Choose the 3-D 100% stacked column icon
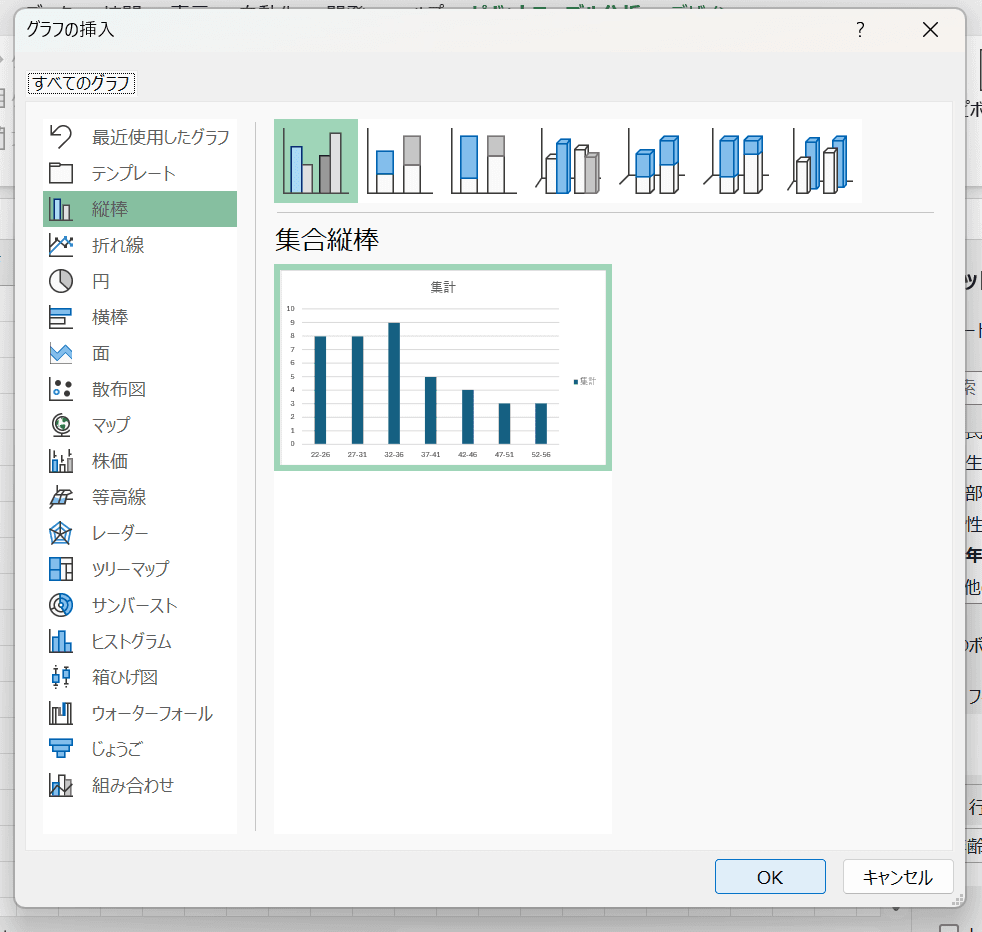This screenshot has width=982, height=932. (x=736, y=162)
